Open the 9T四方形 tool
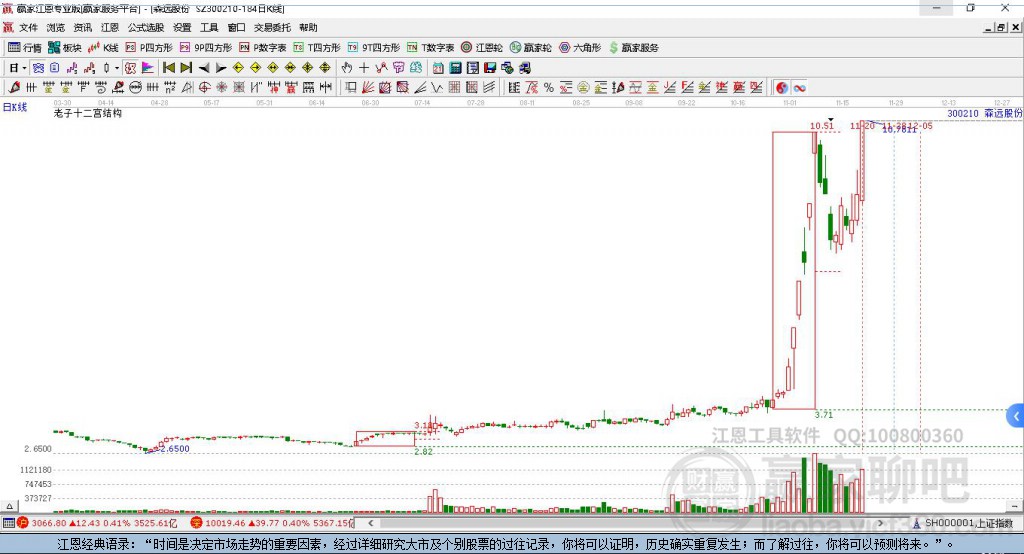 374,48
